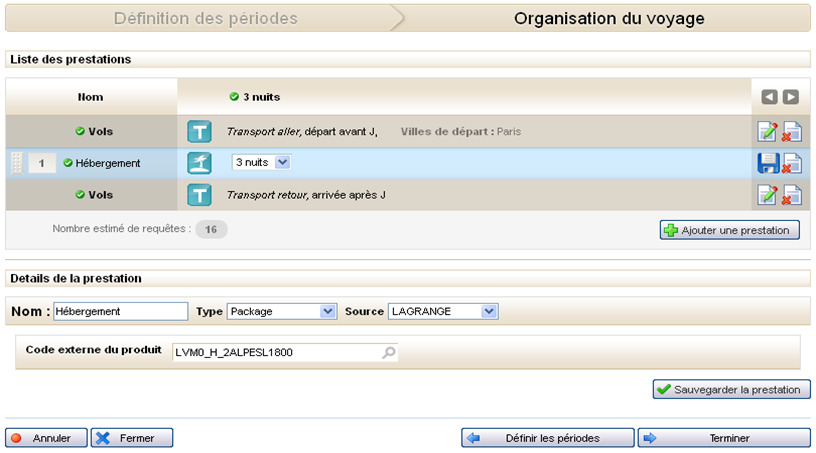The width and height of the screenshot is (816, 453).
Task: Click the magnifier in the Code externe field
Action: click(x=388, y=352)
